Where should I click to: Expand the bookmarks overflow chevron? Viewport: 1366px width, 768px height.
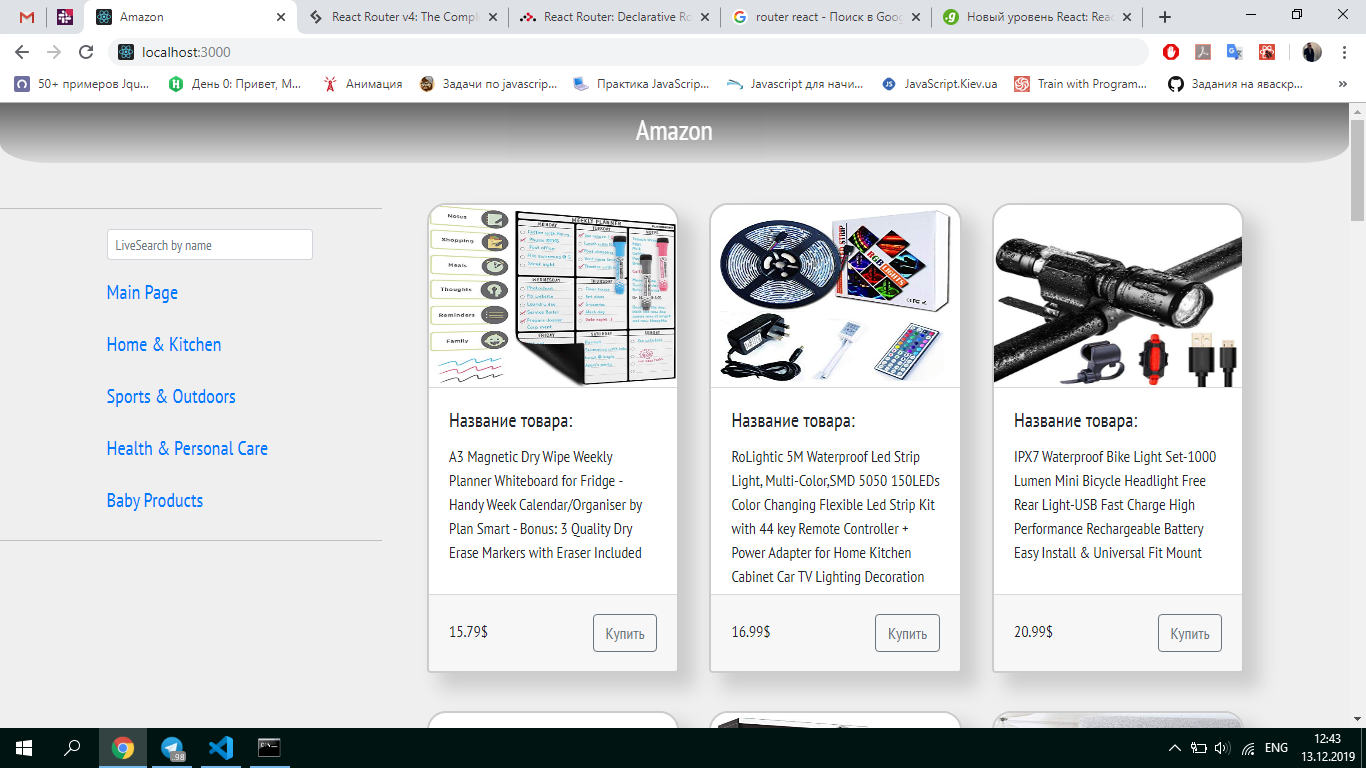point(1342,84)
